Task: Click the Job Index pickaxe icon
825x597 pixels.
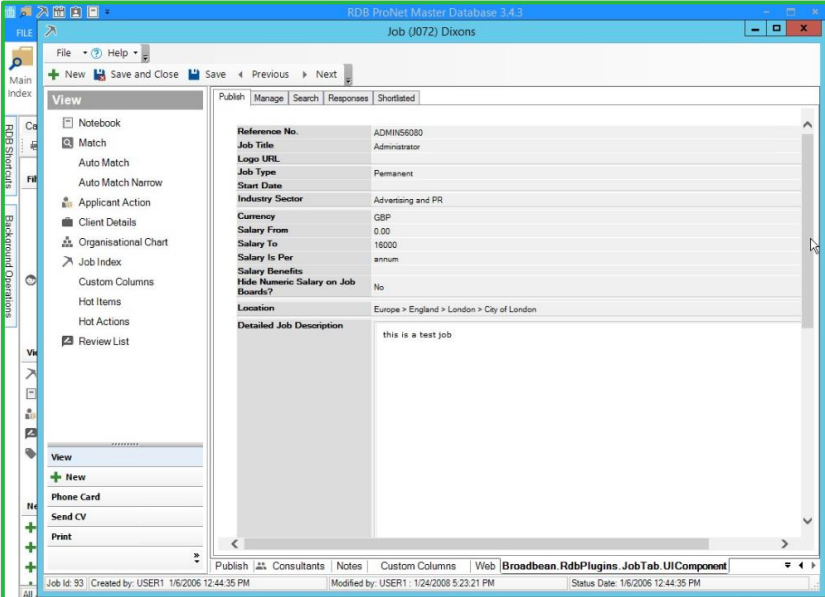Action: (67, 261)
